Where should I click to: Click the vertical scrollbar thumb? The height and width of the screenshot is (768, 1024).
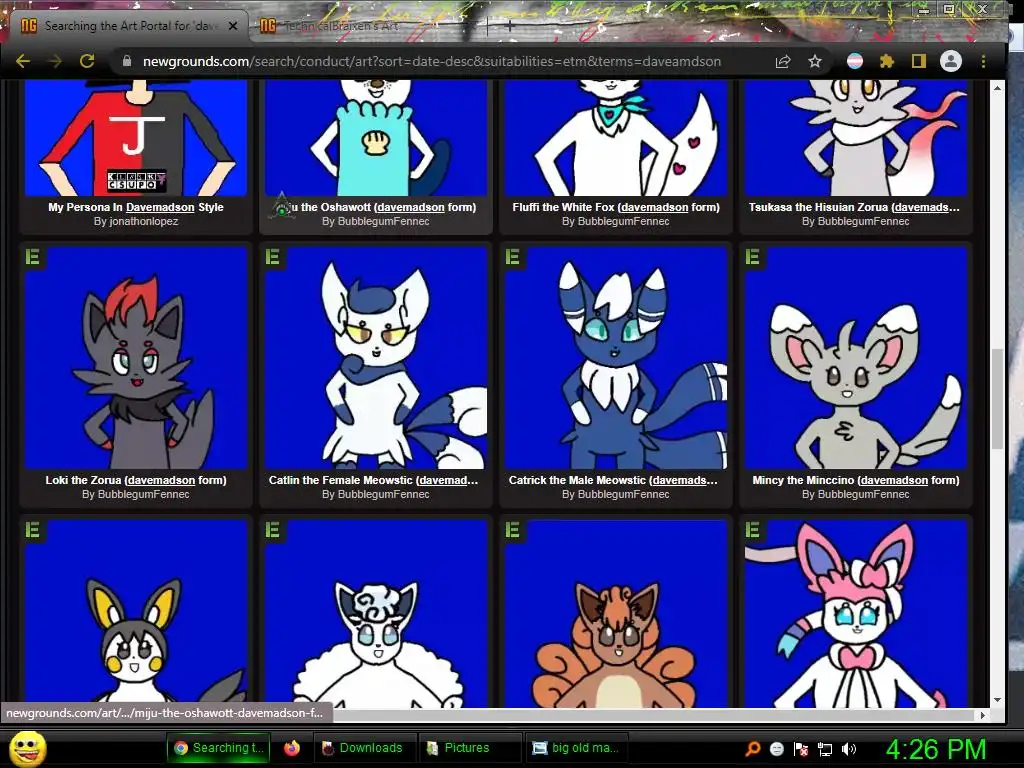point(997,399)
